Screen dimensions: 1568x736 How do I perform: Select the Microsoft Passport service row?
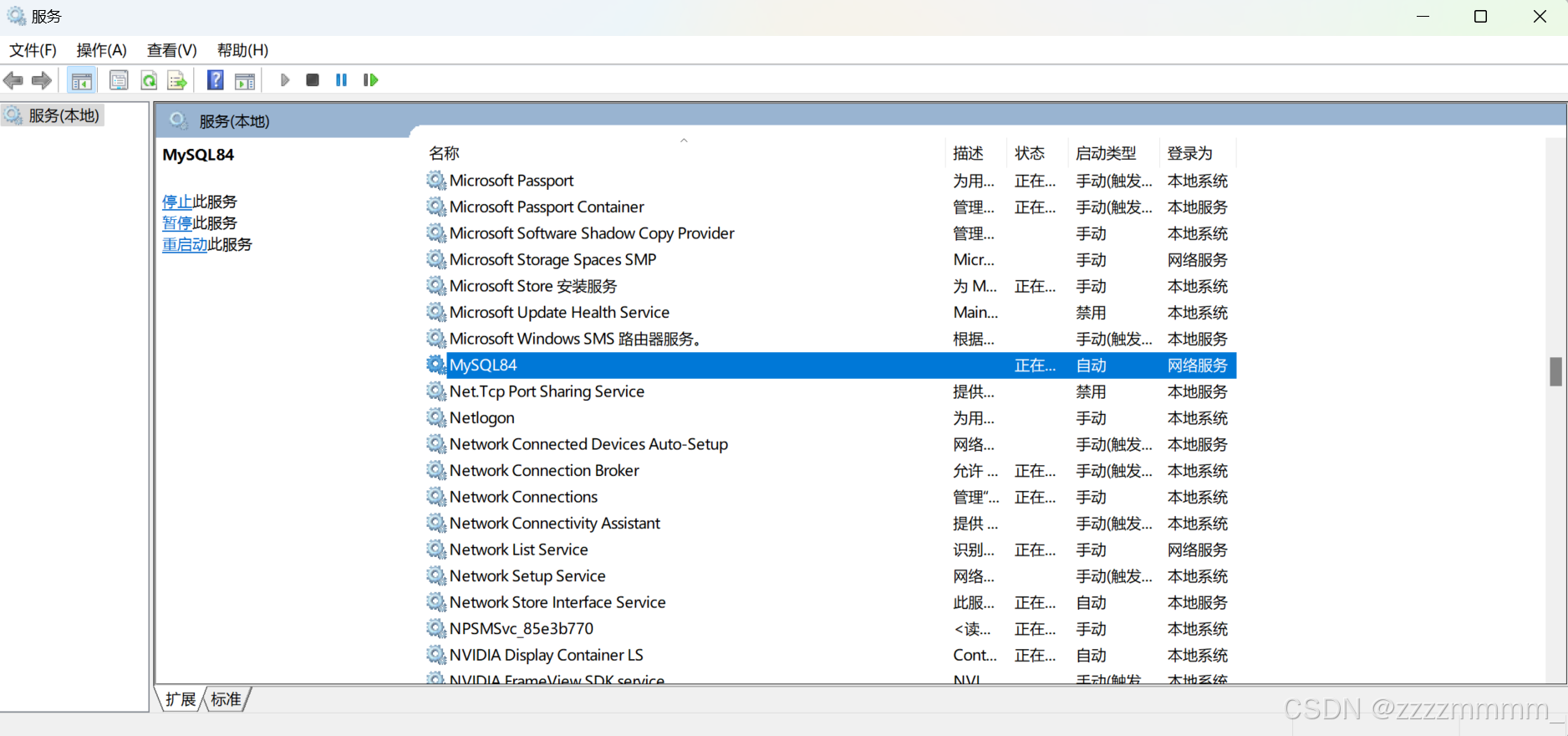pyautogui.click(x=831, y=181)
